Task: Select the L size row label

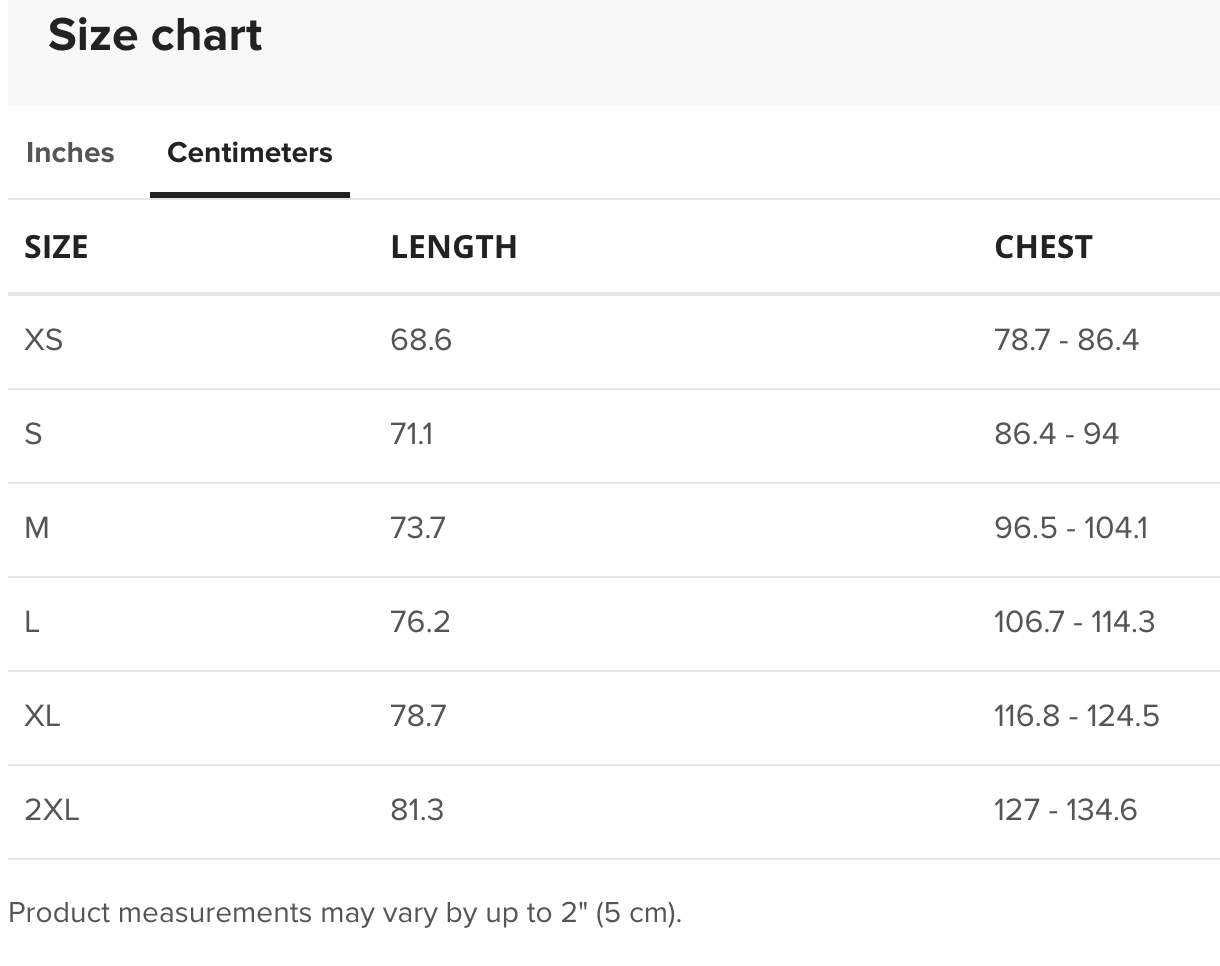Action: click(32, 622)
